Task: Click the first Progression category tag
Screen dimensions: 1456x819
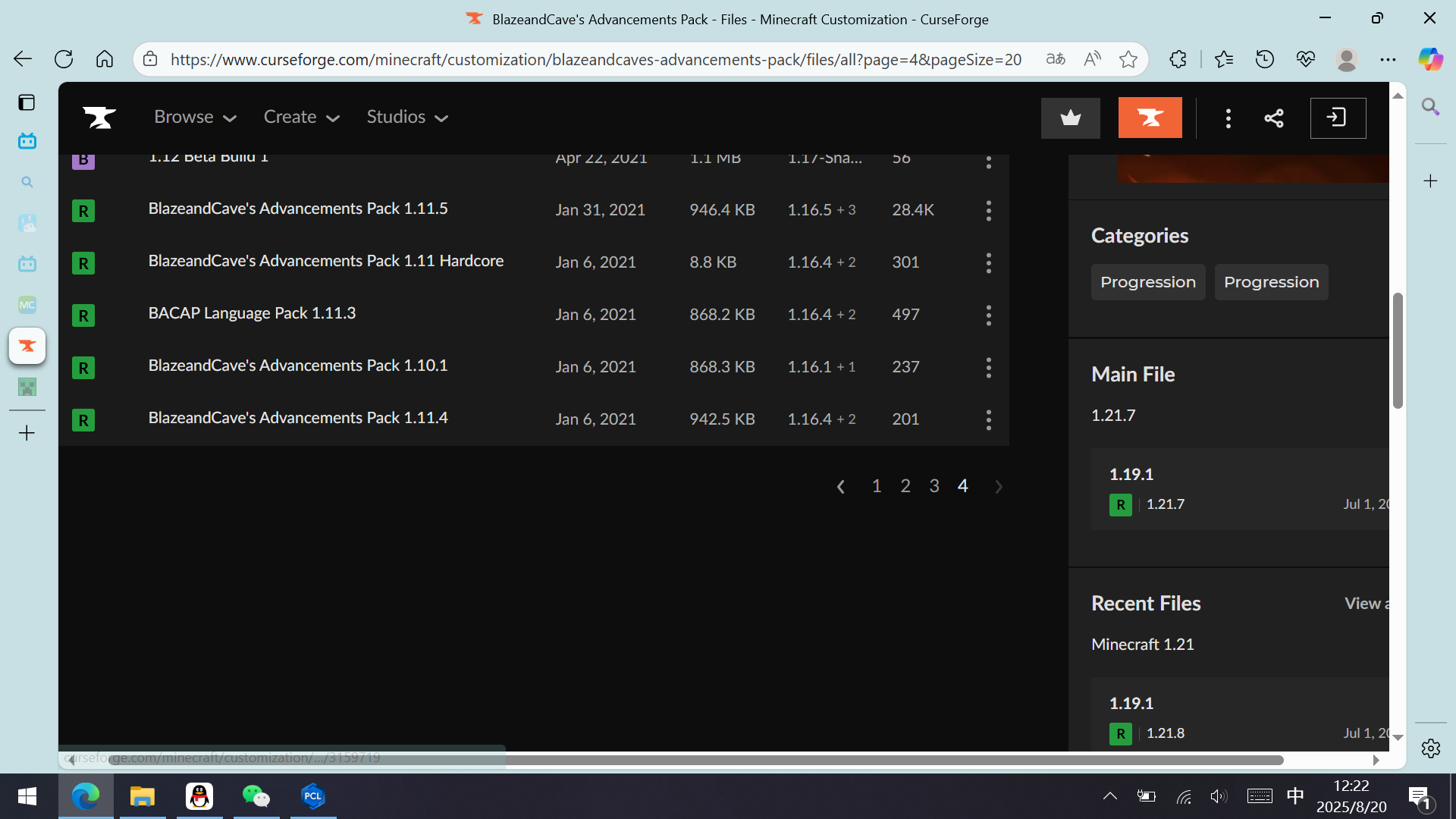Action: pos(1147,282)
